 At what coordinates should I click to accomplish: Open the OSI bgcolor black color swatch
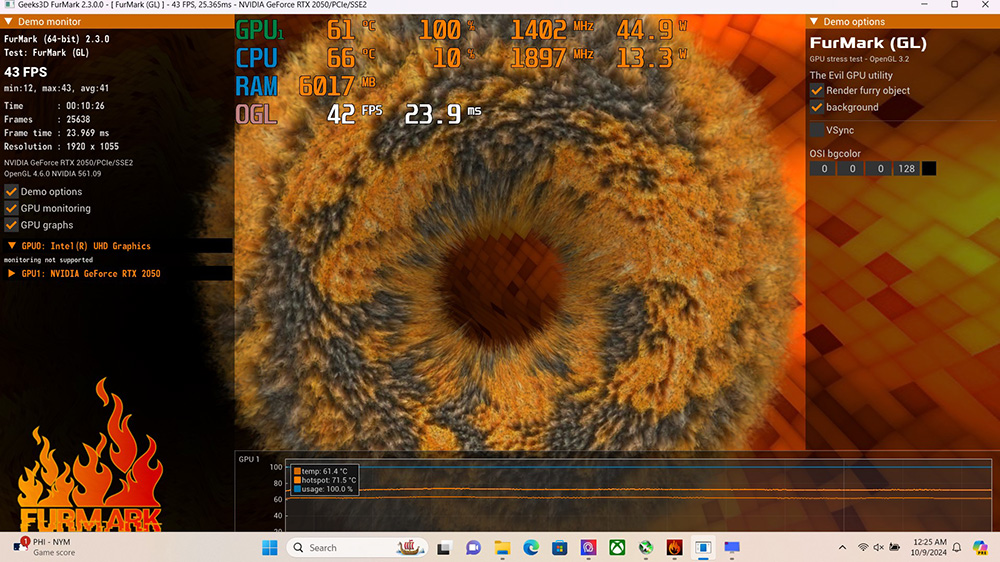click(x=929, y=168)
